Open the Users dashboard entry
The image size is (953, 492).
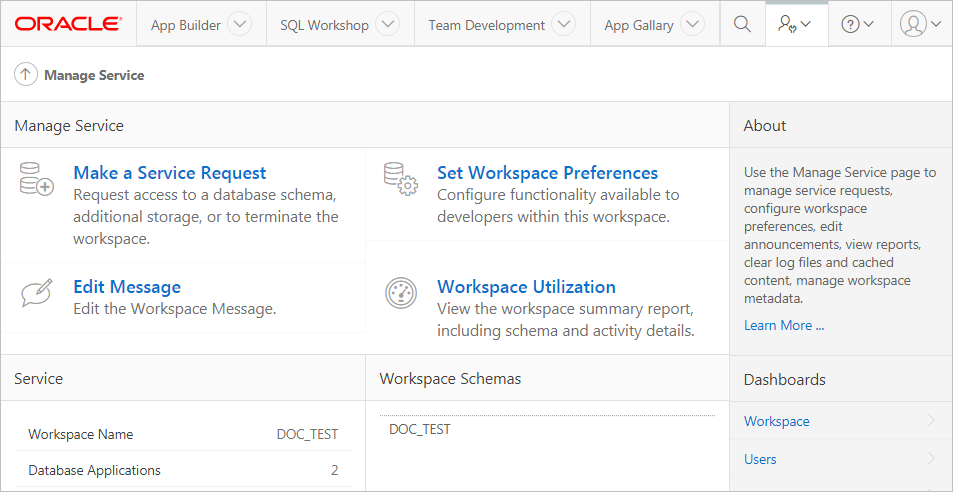click(760, 459)
